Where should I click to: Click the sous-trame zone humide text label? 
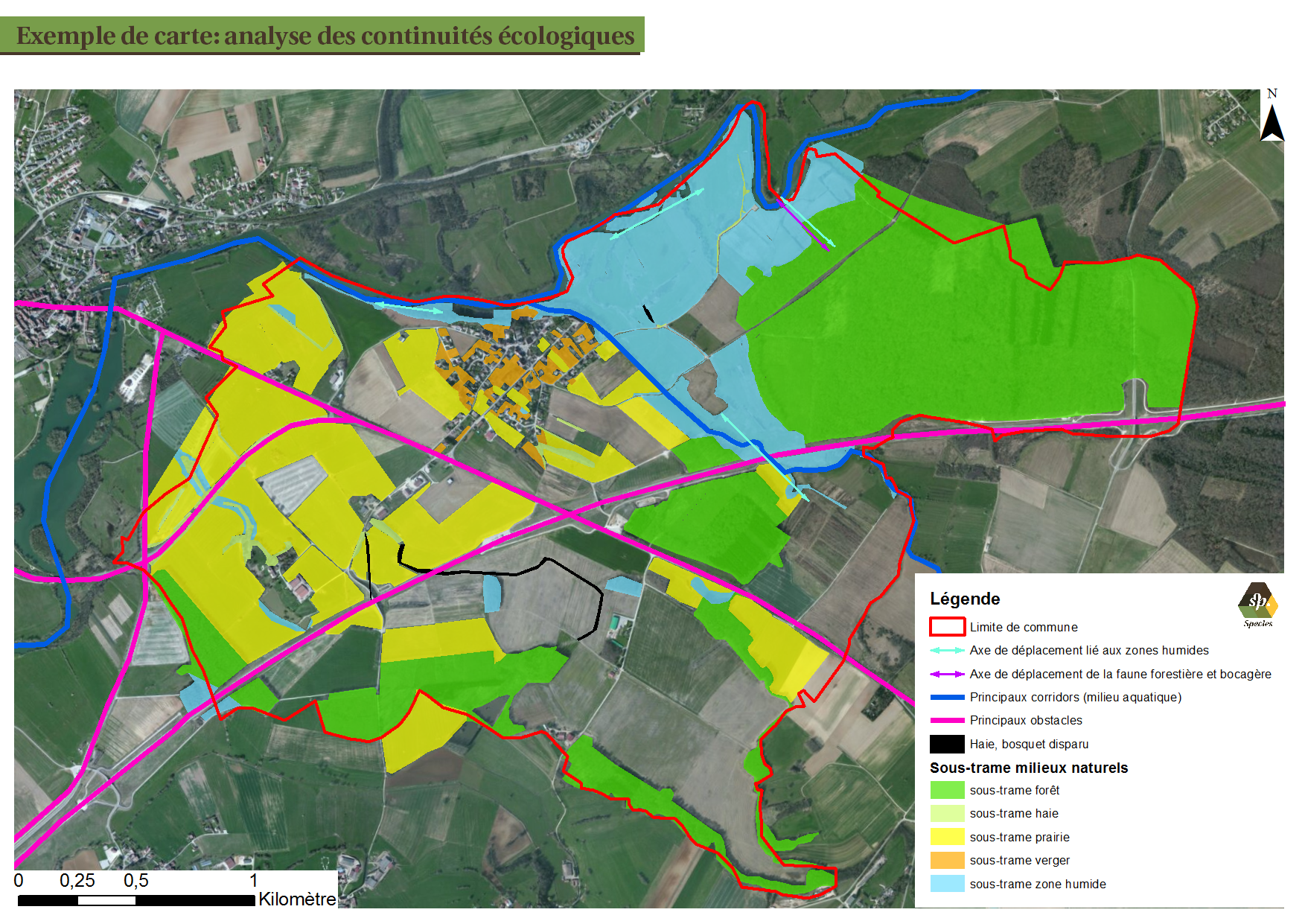click(x=1037, y=885)
